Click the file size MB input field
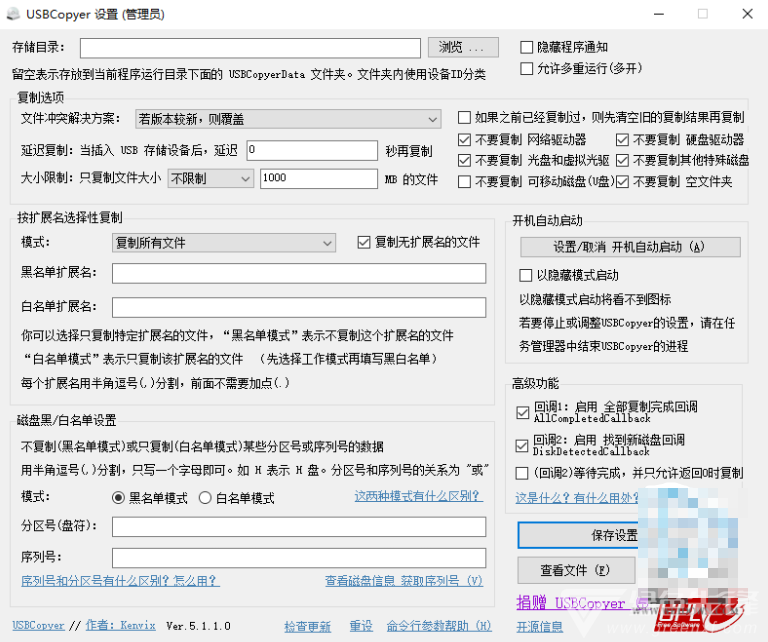The image size is (768, 642). coord(318,179)
